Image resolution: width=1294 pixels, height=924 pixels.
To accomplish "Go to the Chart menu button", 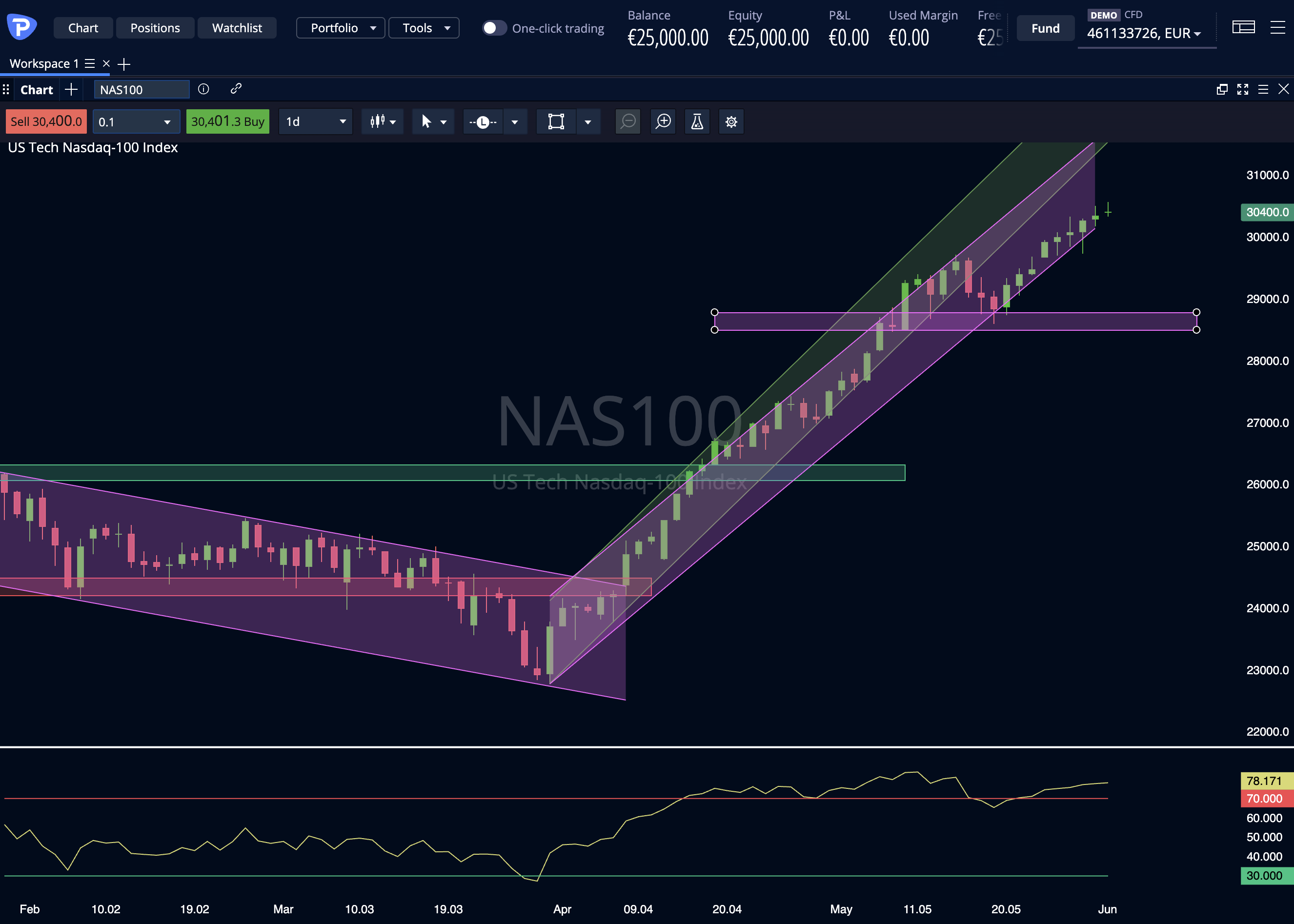I will click(x=83, y=28).
